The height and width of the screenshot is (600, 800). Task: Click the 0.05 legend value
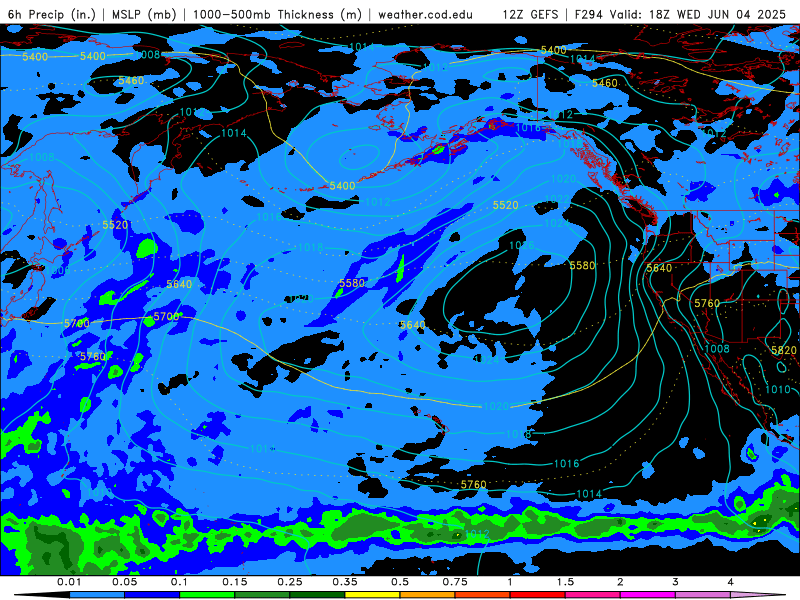(124, 582)
